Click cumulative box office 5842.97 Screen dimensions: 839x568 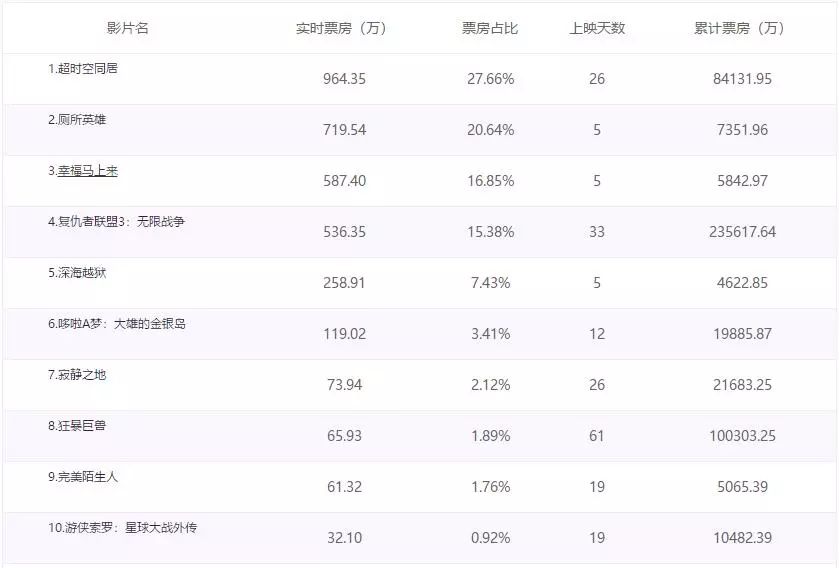[x=743, y=181]
